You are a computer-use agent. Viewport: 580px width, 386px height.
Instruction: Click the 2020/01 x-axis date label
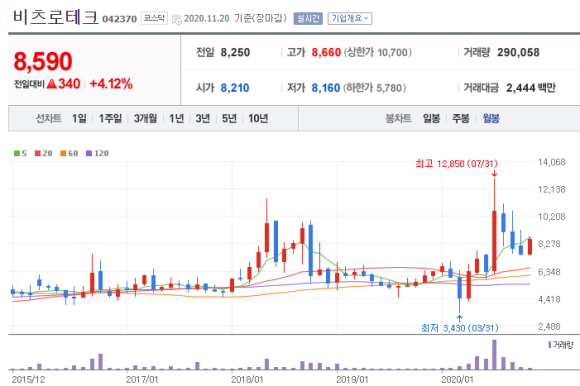[457, 380]
